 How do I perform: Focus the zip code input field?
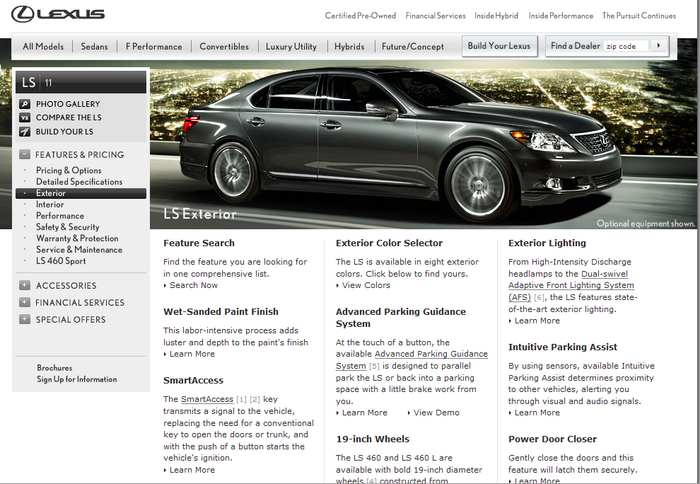point(625,46)
